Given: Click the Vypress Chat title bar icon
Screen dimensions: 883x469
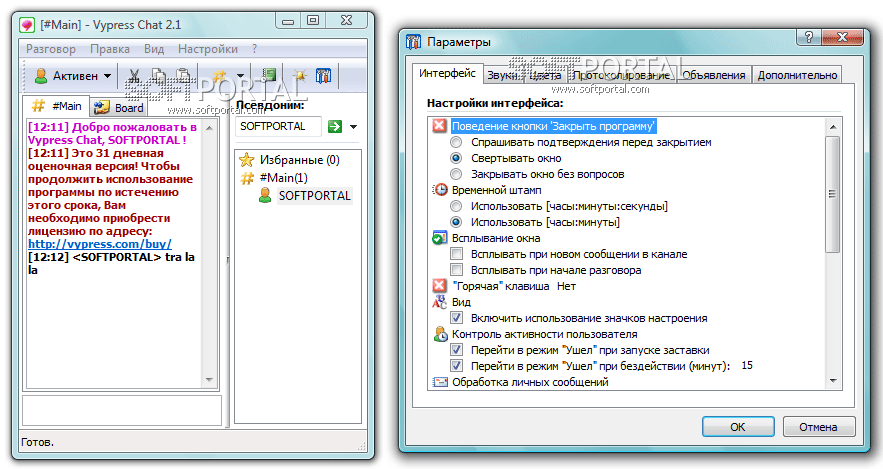Looking at the screenshot, I should [27, 25].
